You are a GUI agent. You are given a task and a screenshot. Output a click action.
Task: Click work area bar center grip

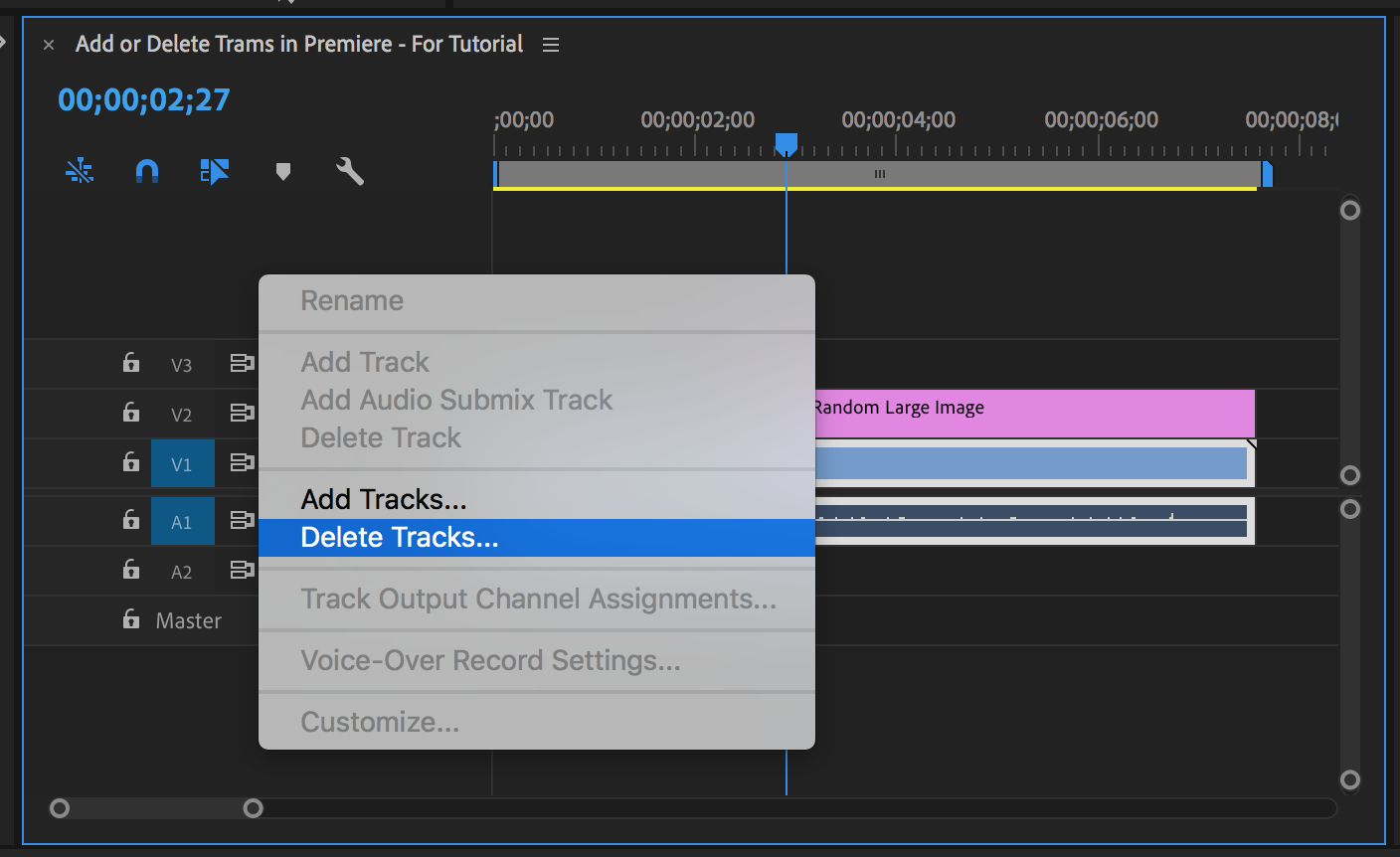pyautogui.click(x=879, y=174)
